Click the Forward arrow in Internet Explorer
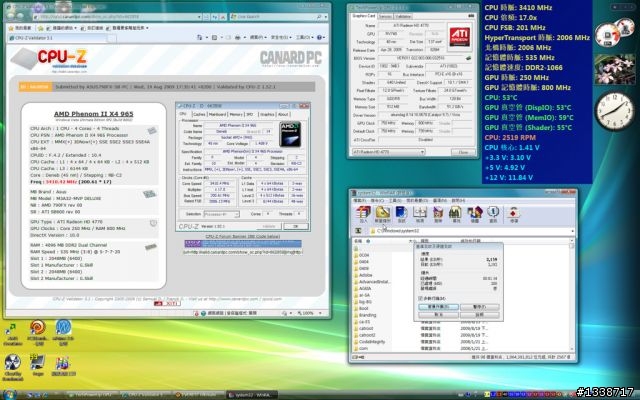Image resolution: width=640 pixels, height=400 pixels. 22,16
